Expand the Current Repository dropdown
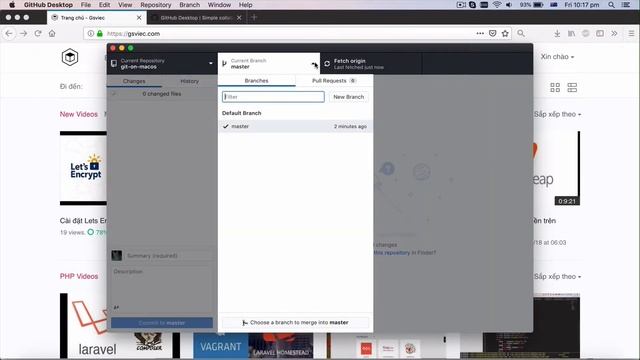 pyautogui.click(x=162, y=63)
